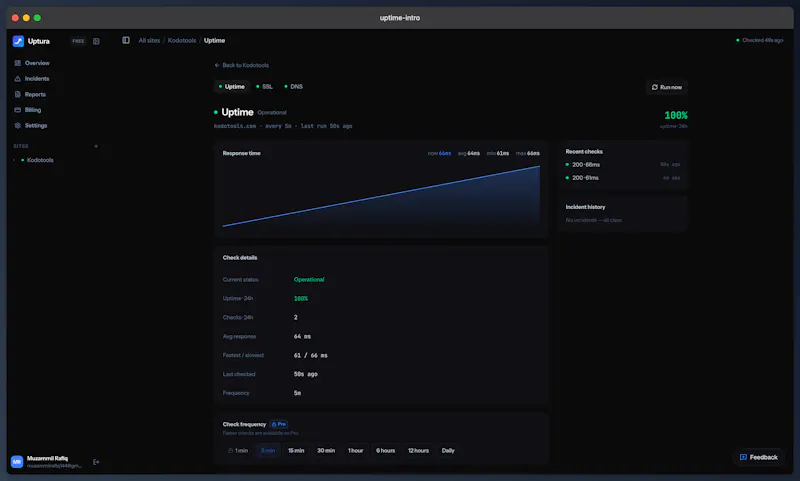Click the Billing card icon
Image resolution: width=800 pixels, height=481 pixels.
(18, 110)
